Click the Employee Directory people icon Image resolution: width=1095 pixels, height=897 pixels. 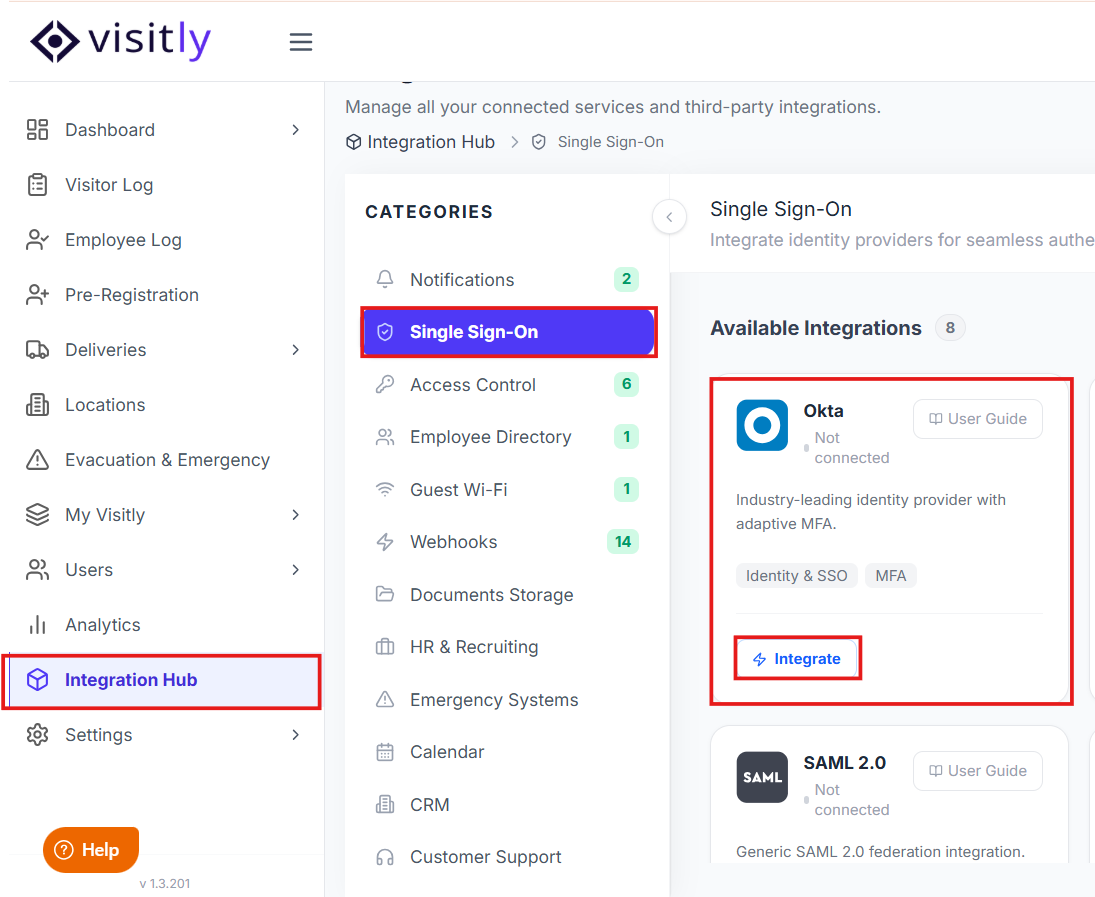[x=385, y=437]
